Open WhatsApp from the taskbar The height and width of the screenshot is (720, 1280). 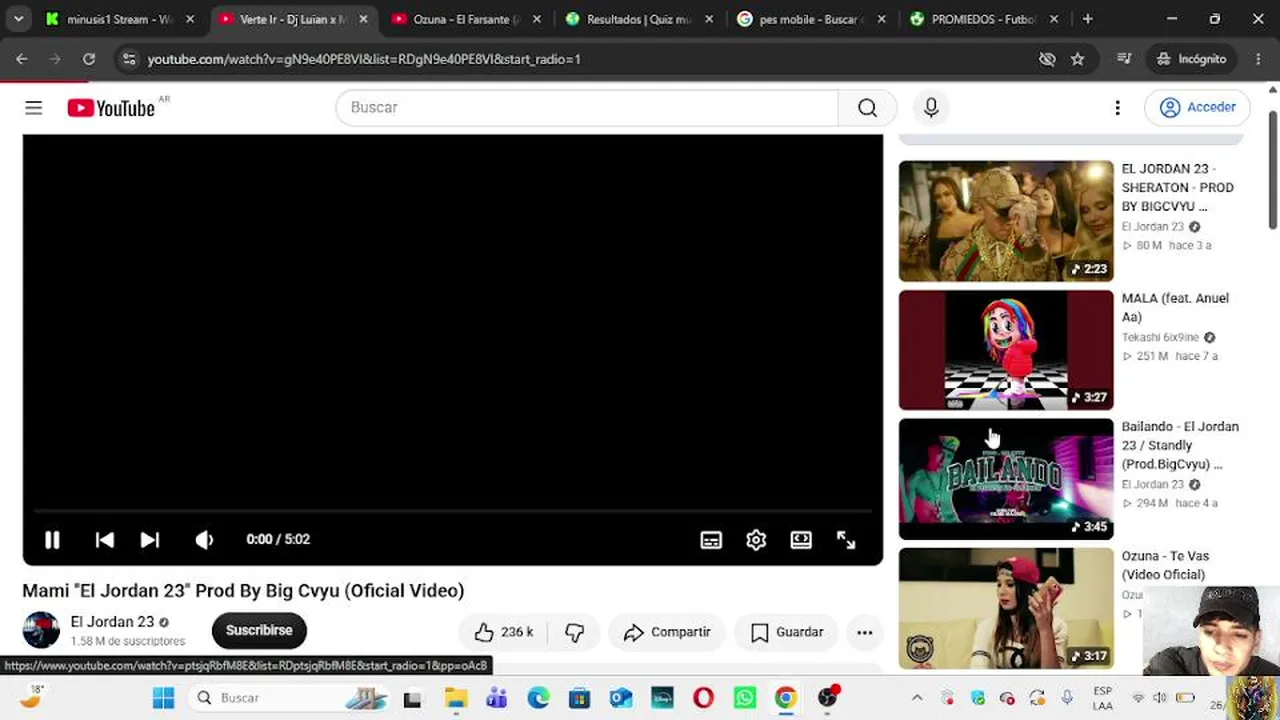pos(745,698)
